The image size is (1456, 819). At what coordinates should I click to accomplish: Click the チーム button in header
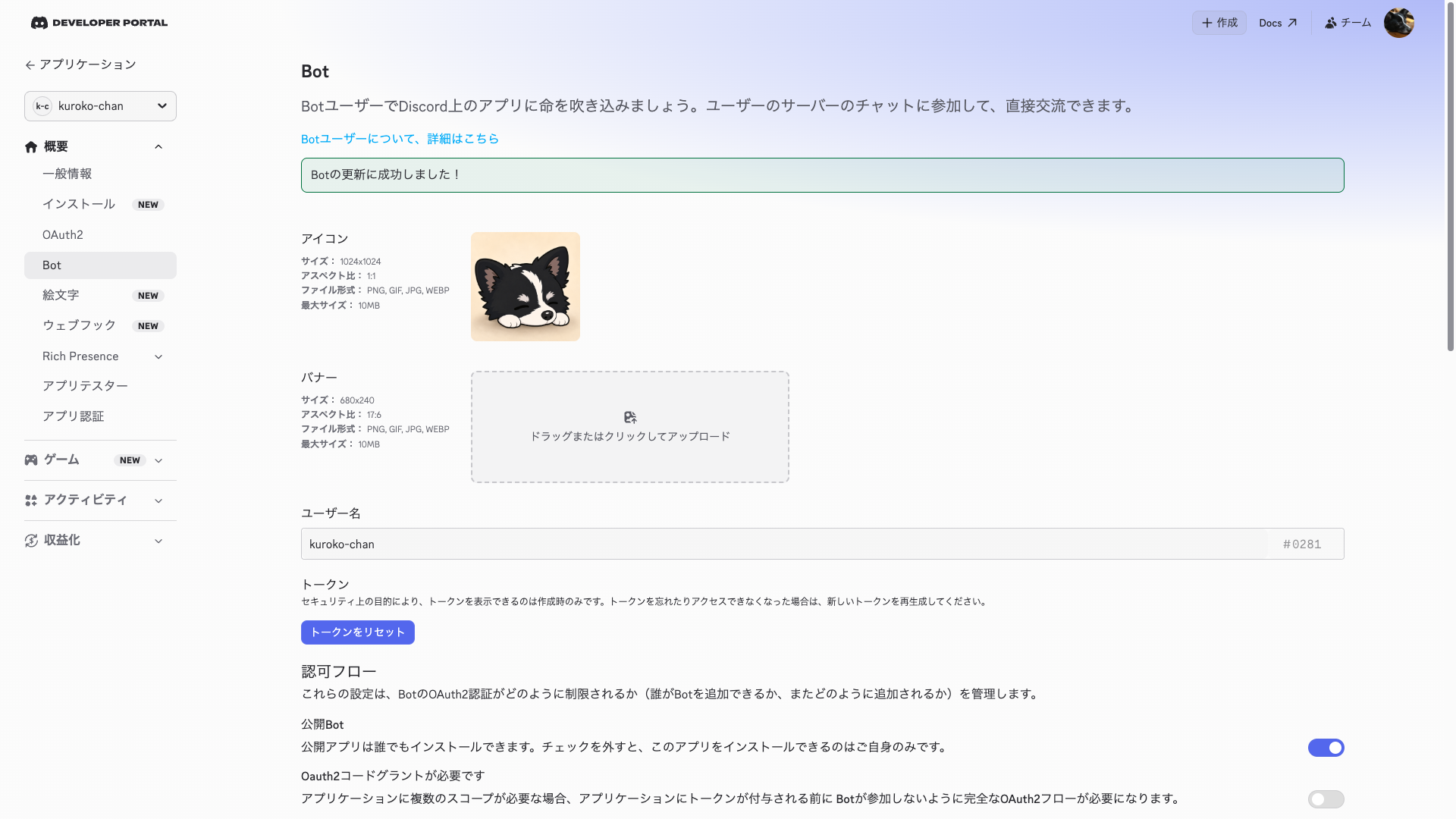point(1348,23)
